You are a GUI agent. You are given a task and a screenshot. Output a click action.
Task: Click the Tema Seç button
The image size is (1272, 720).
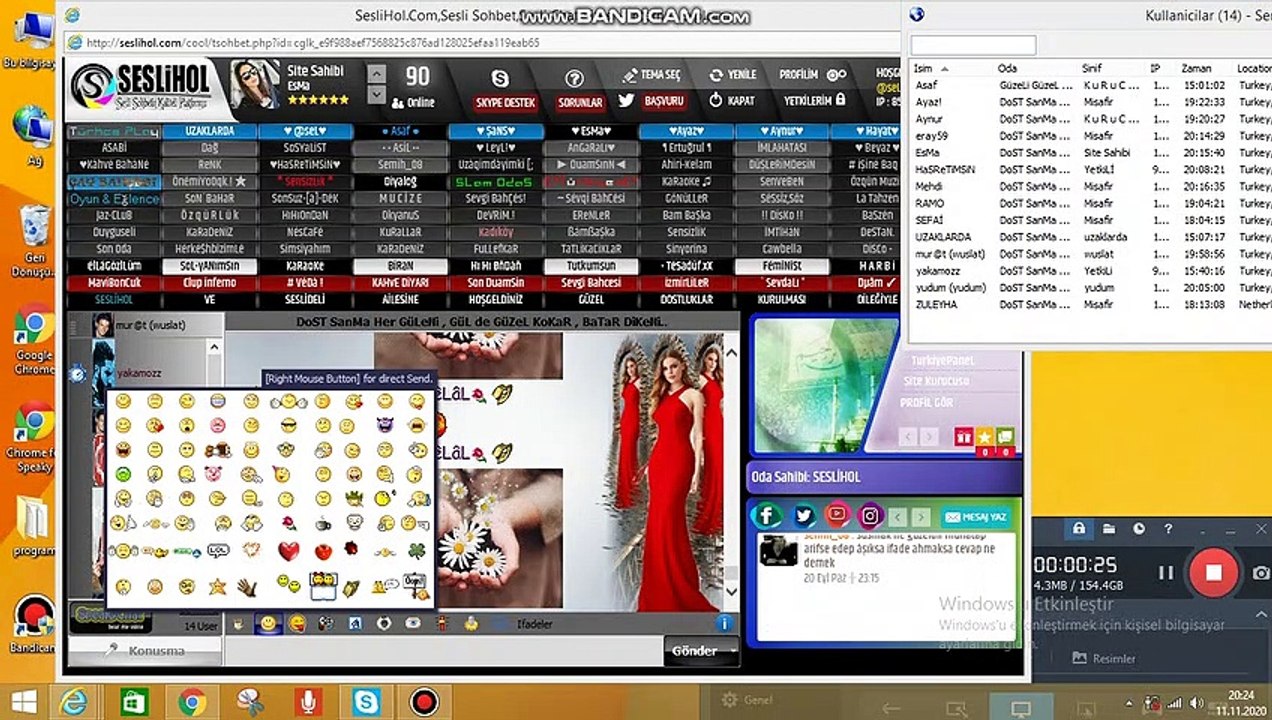[x=650, y=75]
